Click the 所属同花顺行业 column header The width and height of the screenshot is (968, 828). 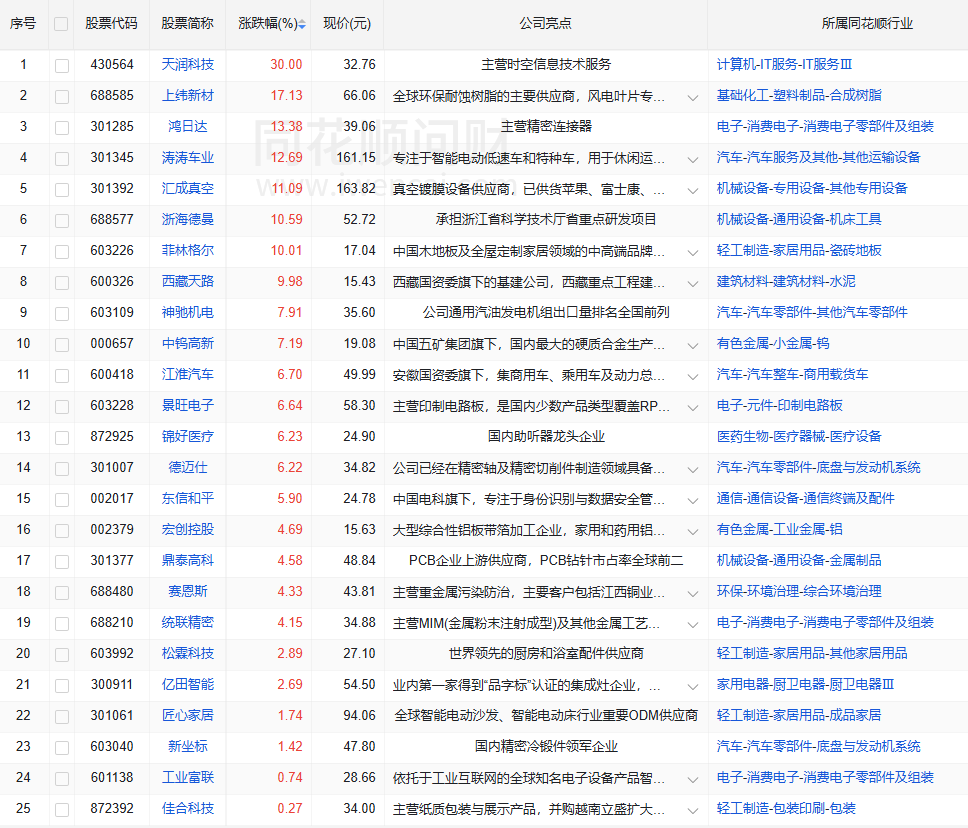(x=867, y=23)
